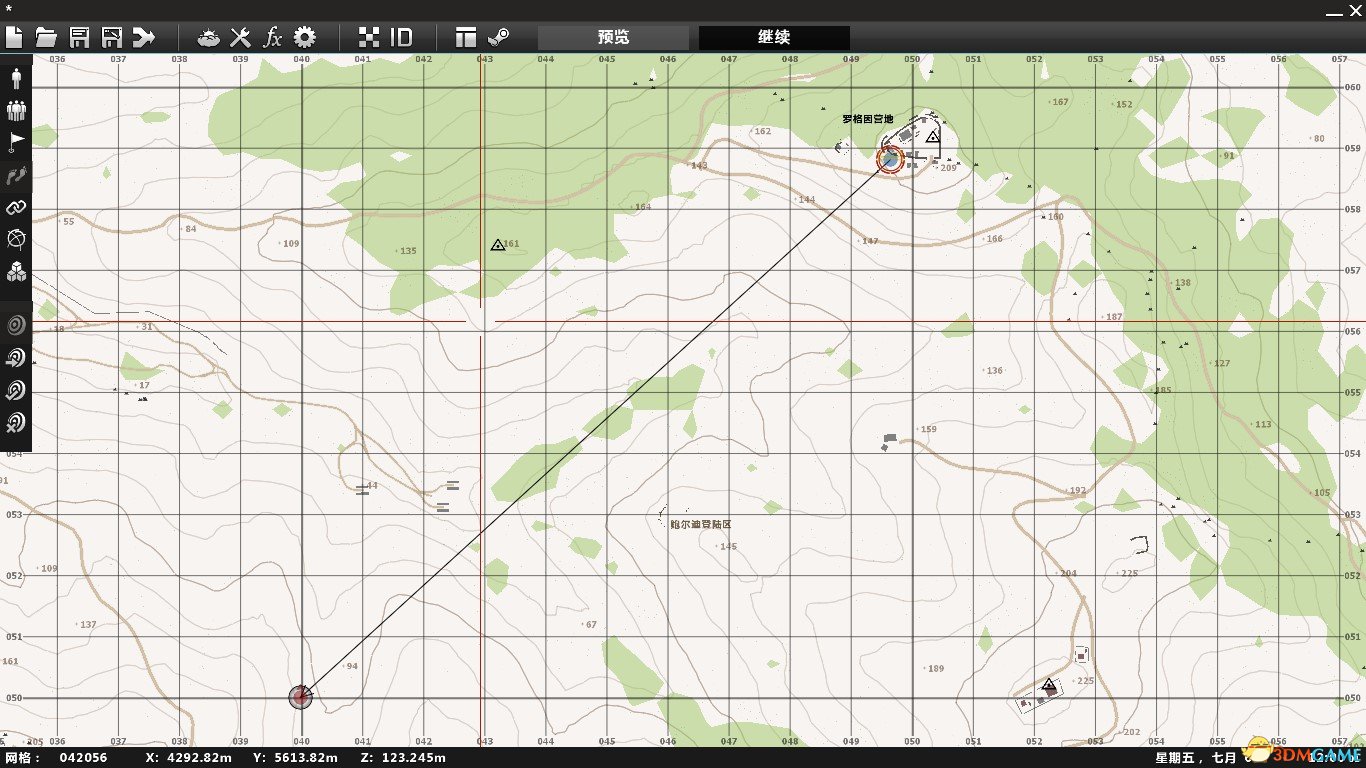Viewport: 1366px width, 768px height.
Task: Toggle the checkered map textures button
Action: click(x=369, y=38)
